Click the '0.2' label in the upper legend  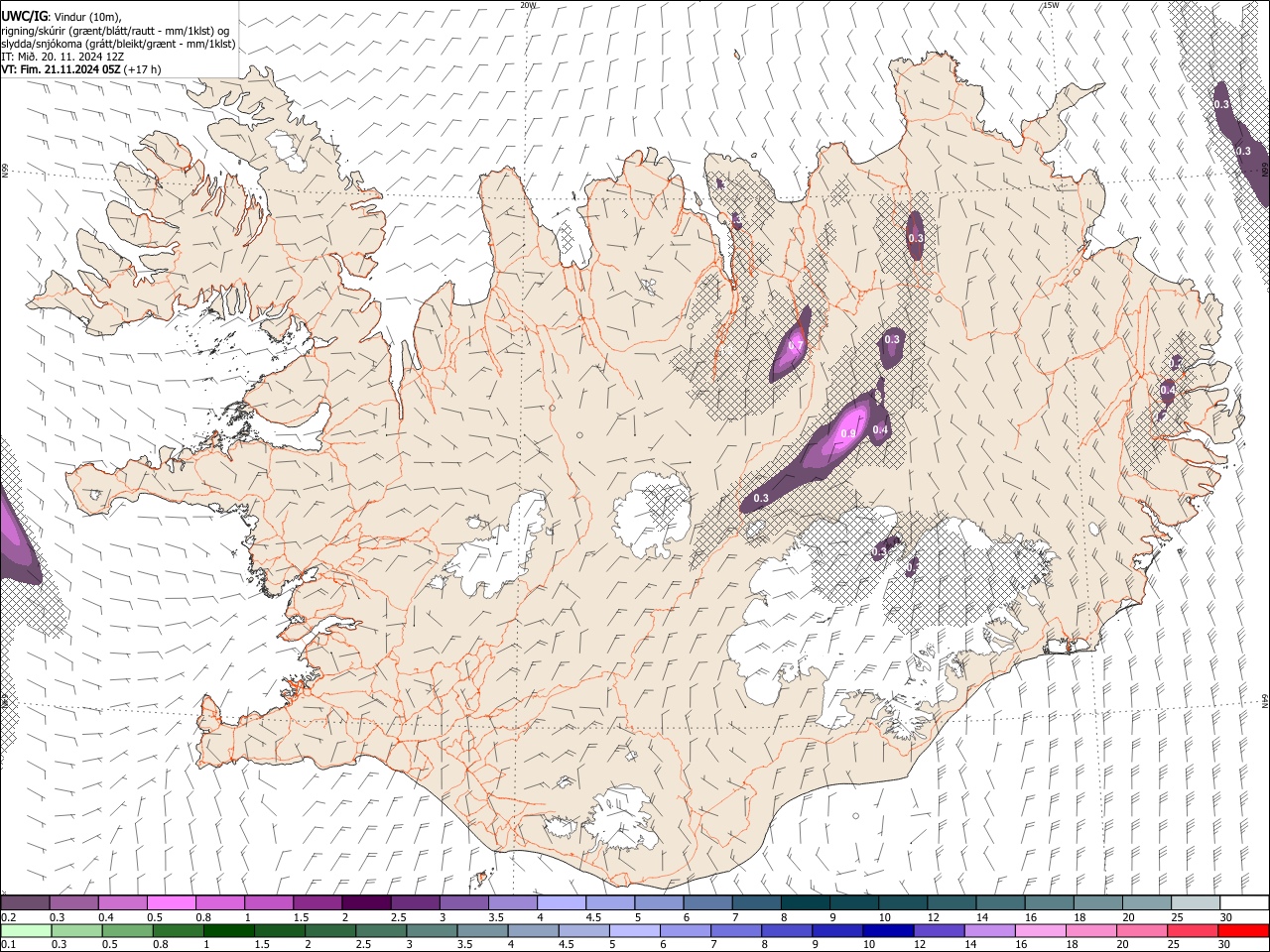pyautogui.click(x=9, y=917)
